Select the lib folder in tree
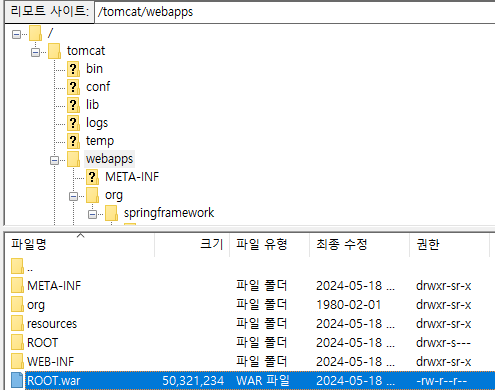 [x=92, y=105]
